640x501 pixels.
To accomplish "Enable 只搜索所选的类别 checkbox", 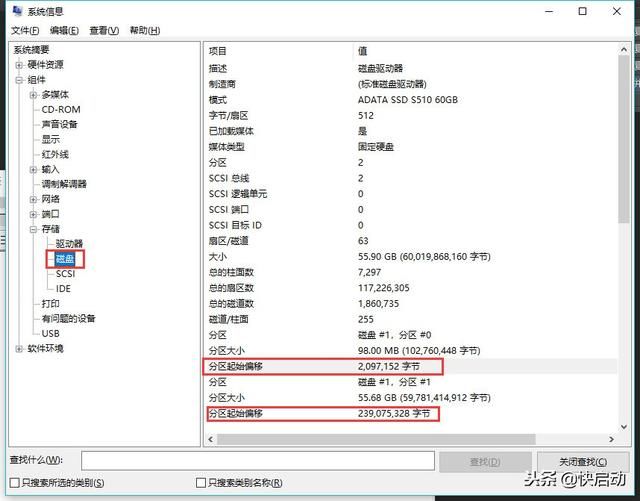I will [15, 483].
